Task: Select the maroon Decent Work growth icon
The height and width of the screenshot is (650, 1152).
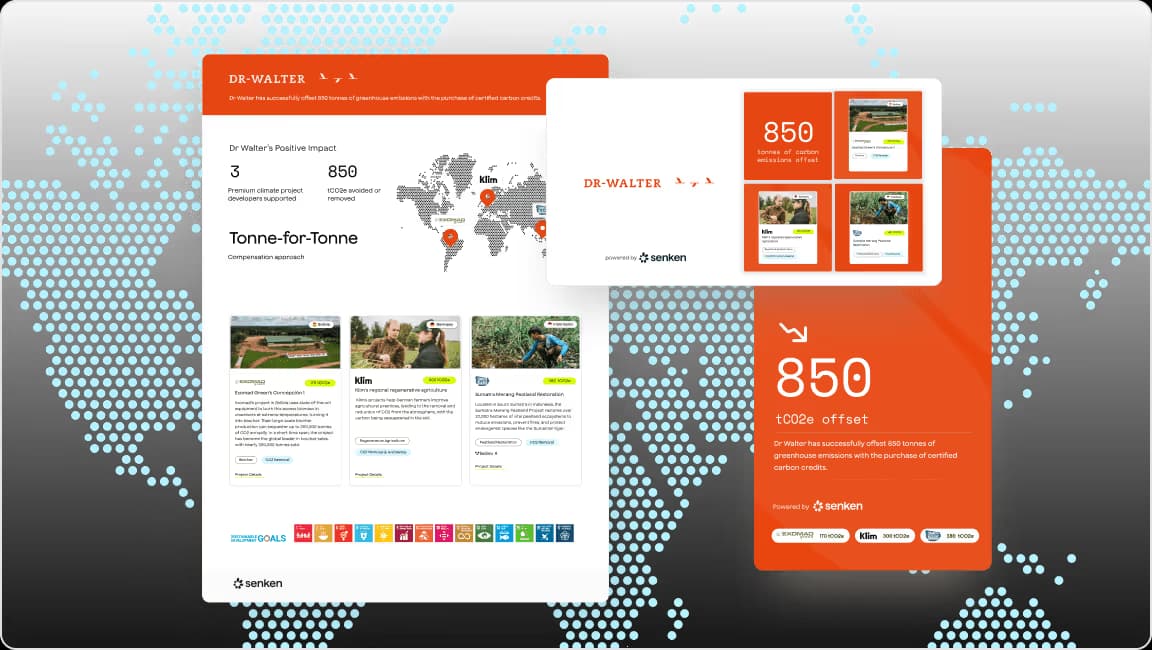Action: click(403, 533)
